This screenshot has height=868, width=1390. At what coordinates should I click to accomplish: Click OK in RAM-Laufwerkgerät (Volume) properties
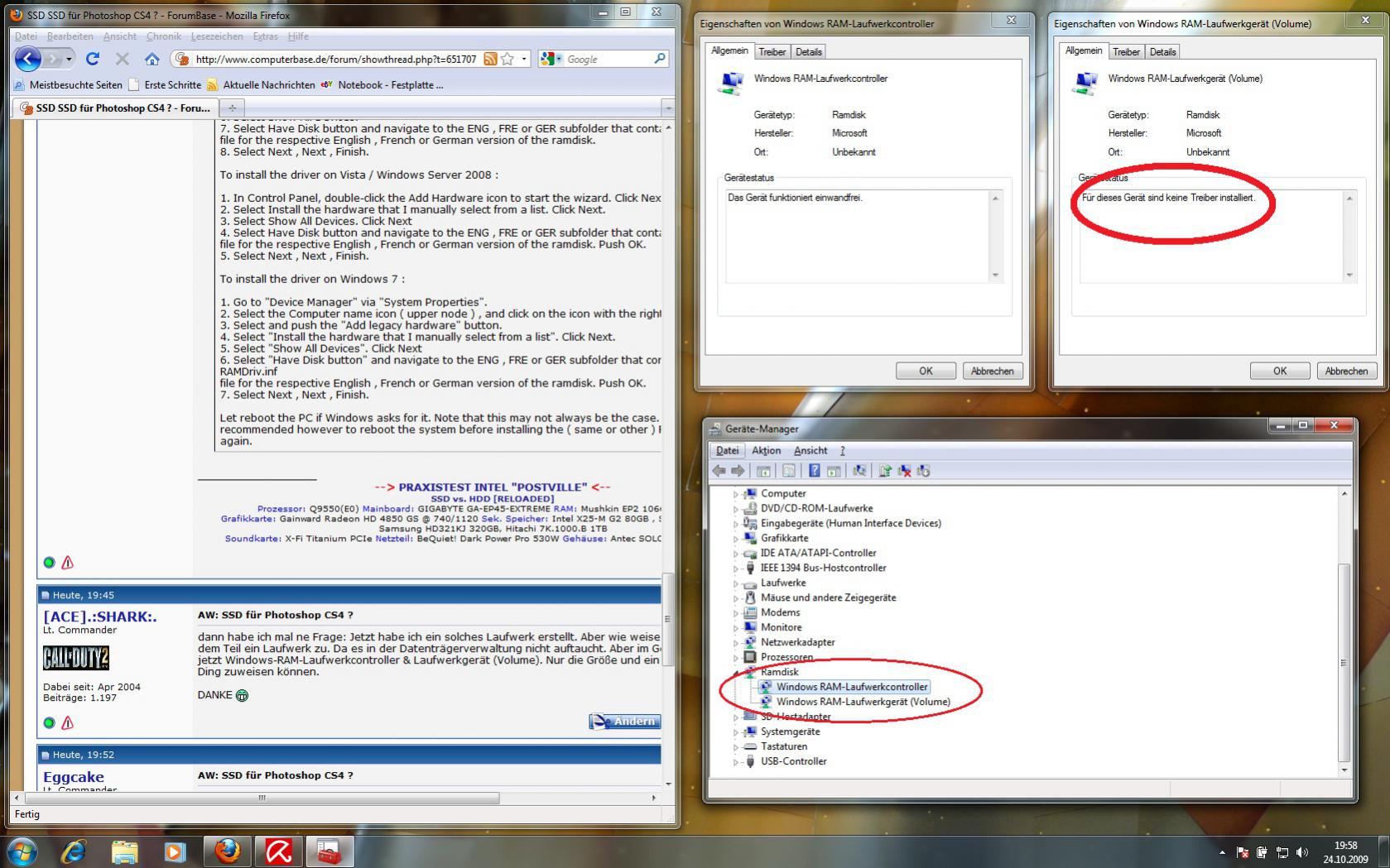point(1280,371)
